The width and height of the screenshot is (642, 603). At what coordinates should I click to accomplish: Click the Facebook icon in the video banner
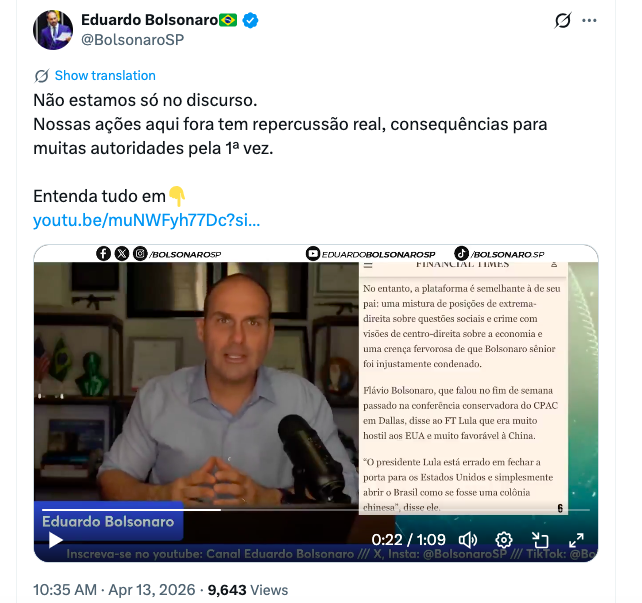coord(104,254)
